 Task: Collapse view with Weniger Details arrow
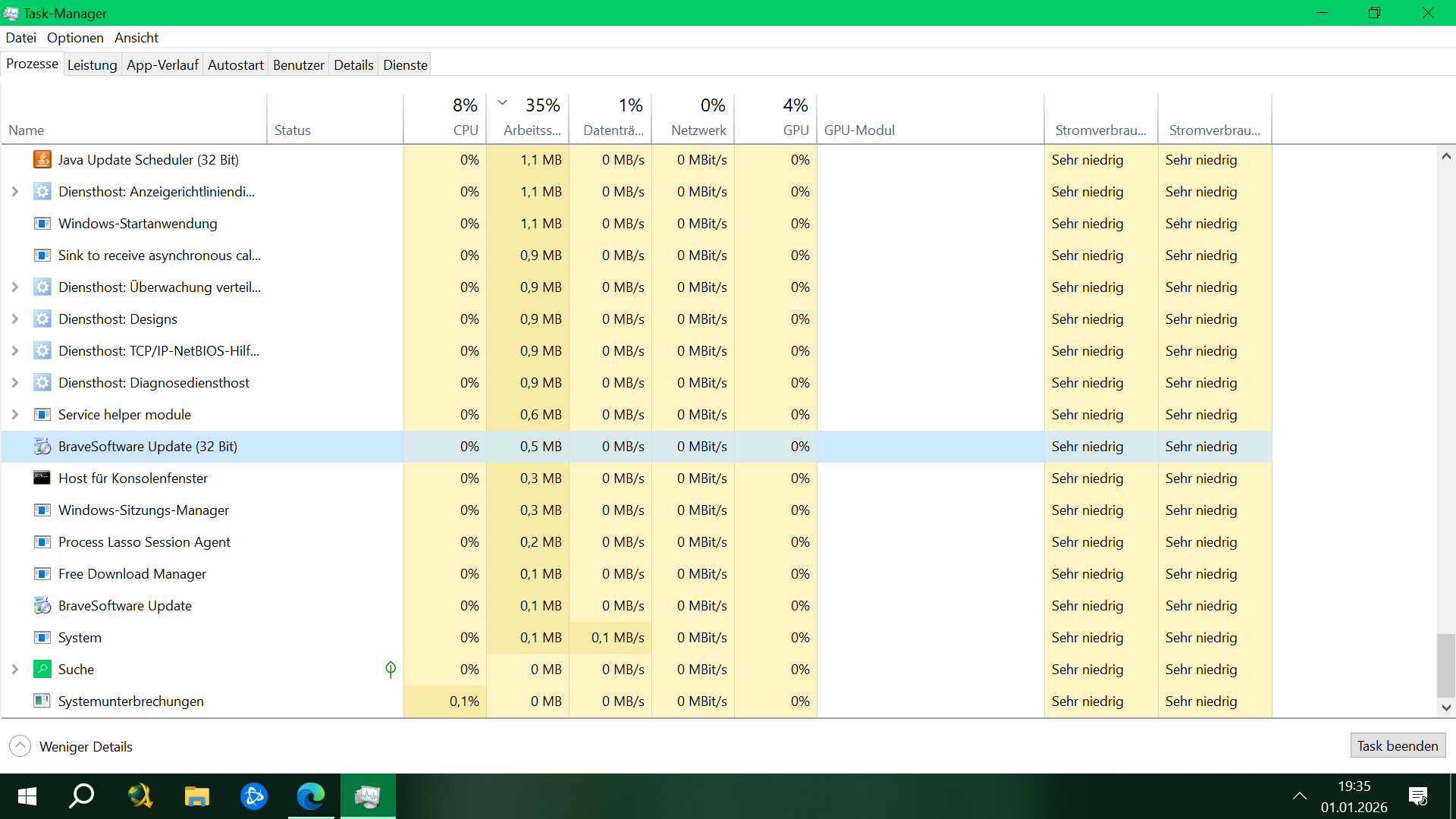click(20, 746)
